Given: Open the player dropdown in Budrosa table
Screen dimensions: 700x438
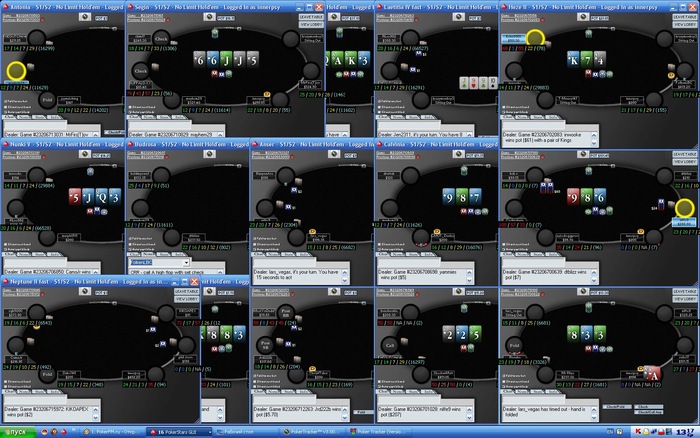Looking at the screenshot, I should (186, 262).
